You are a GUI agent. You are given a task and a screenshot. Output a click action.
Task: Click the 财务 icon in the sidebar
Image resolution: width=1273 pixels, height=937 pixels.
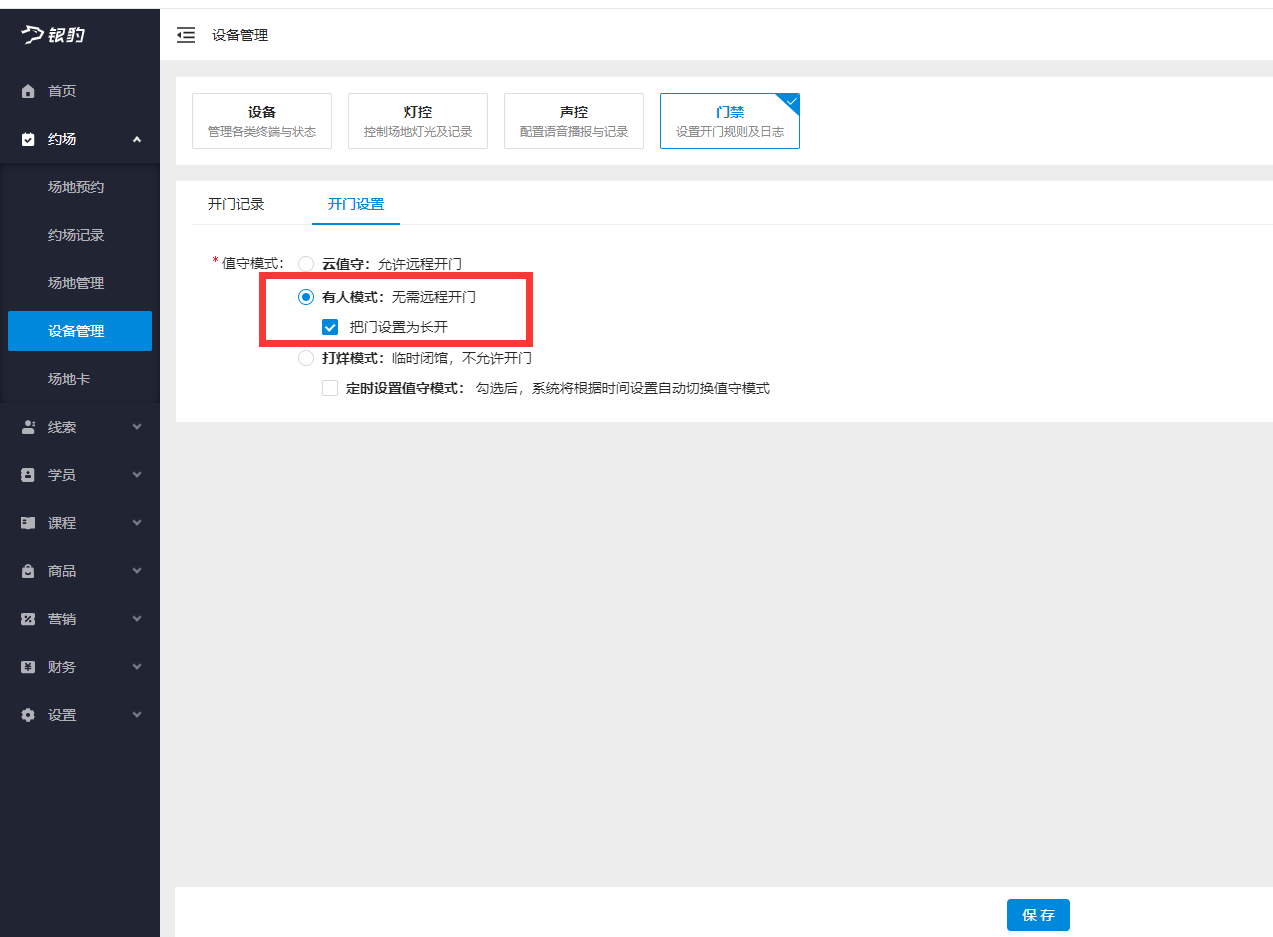pyautogui.click(x=27, y=667)
